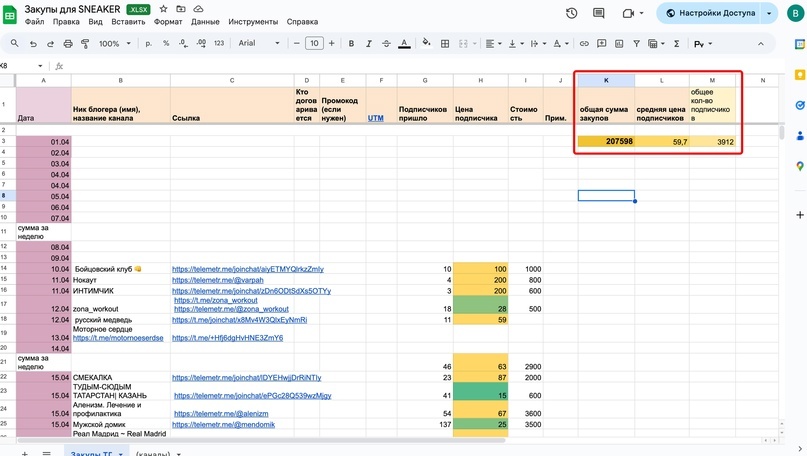Viewport: 807px width, 456px height.
Task: Click the move-to-folder icon
Action: [181, 9]
